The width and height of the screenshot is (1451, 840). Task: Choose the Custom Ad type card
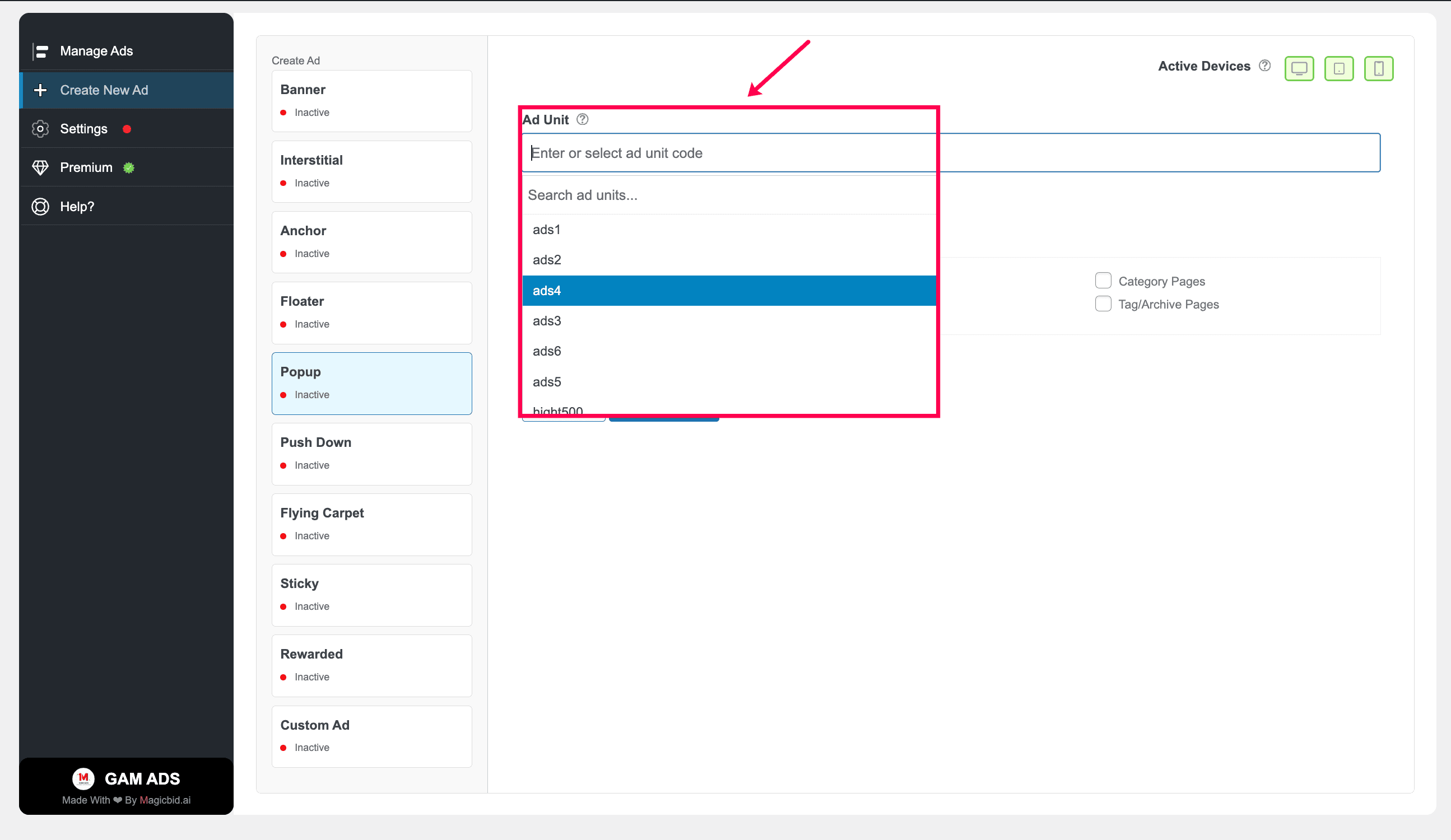coord(372,736)
